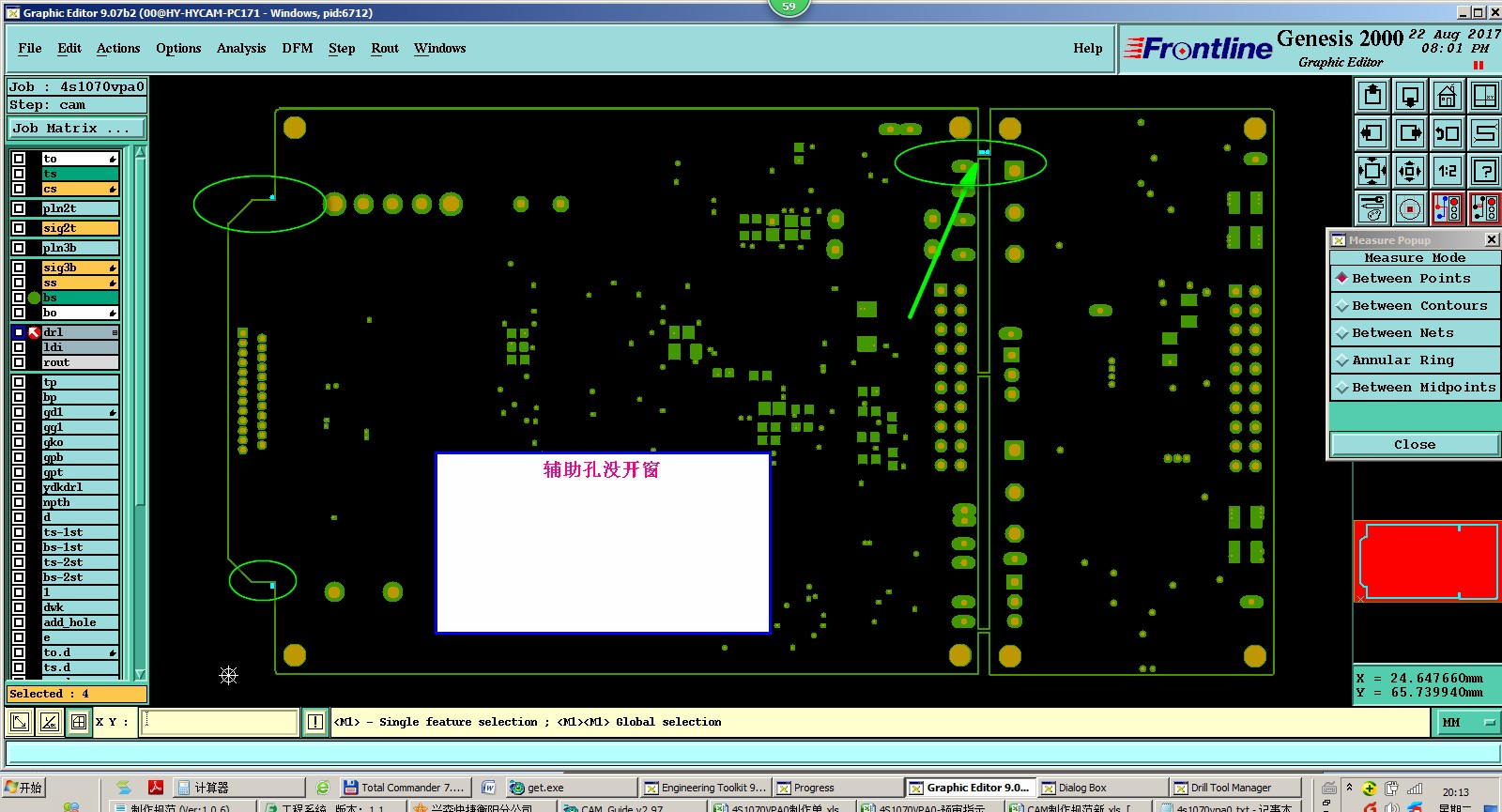The height and width of the screenshot is (812, 1502).
Task: Click the zoom out arrows icon
Action: pyautogui.click(x=1410, y=171)
